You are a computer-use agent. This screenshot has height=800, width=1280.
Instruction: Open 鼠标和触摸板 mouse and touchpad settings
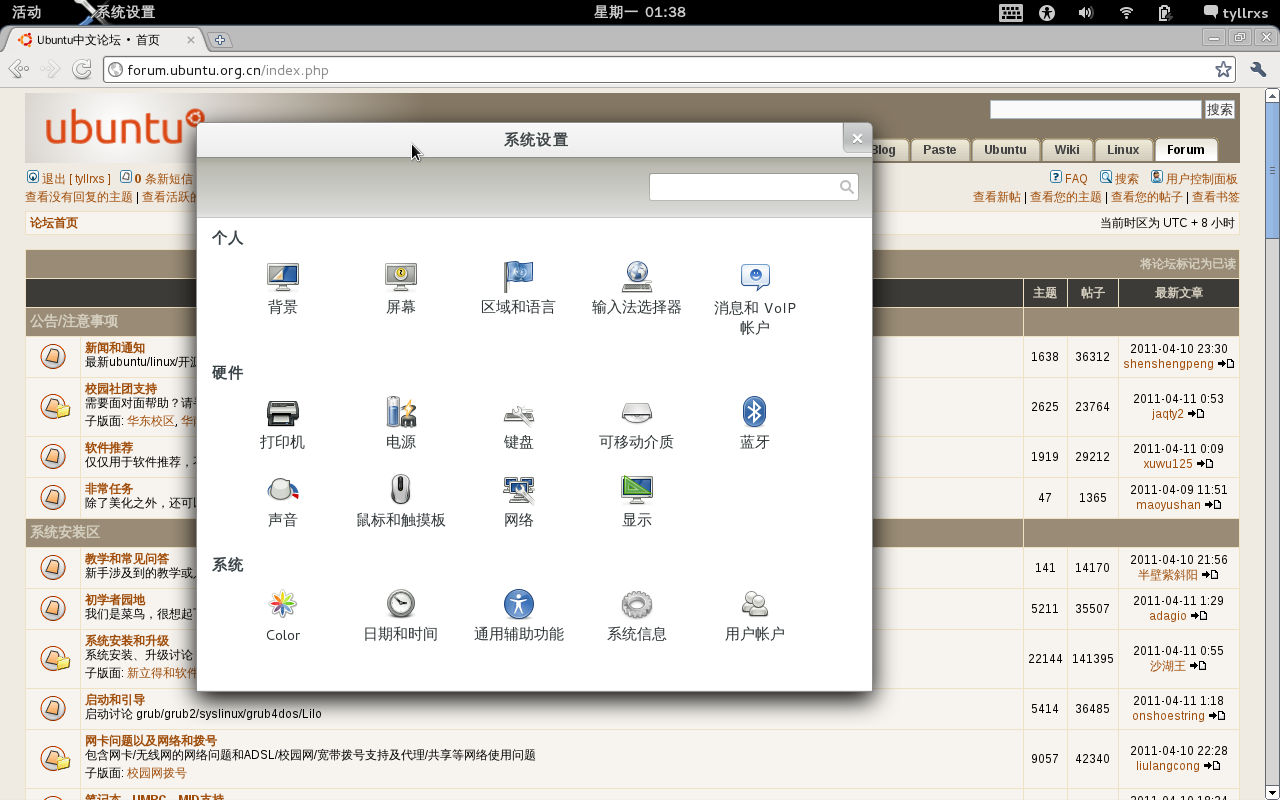pyautogui.click(x=401, y=501)
